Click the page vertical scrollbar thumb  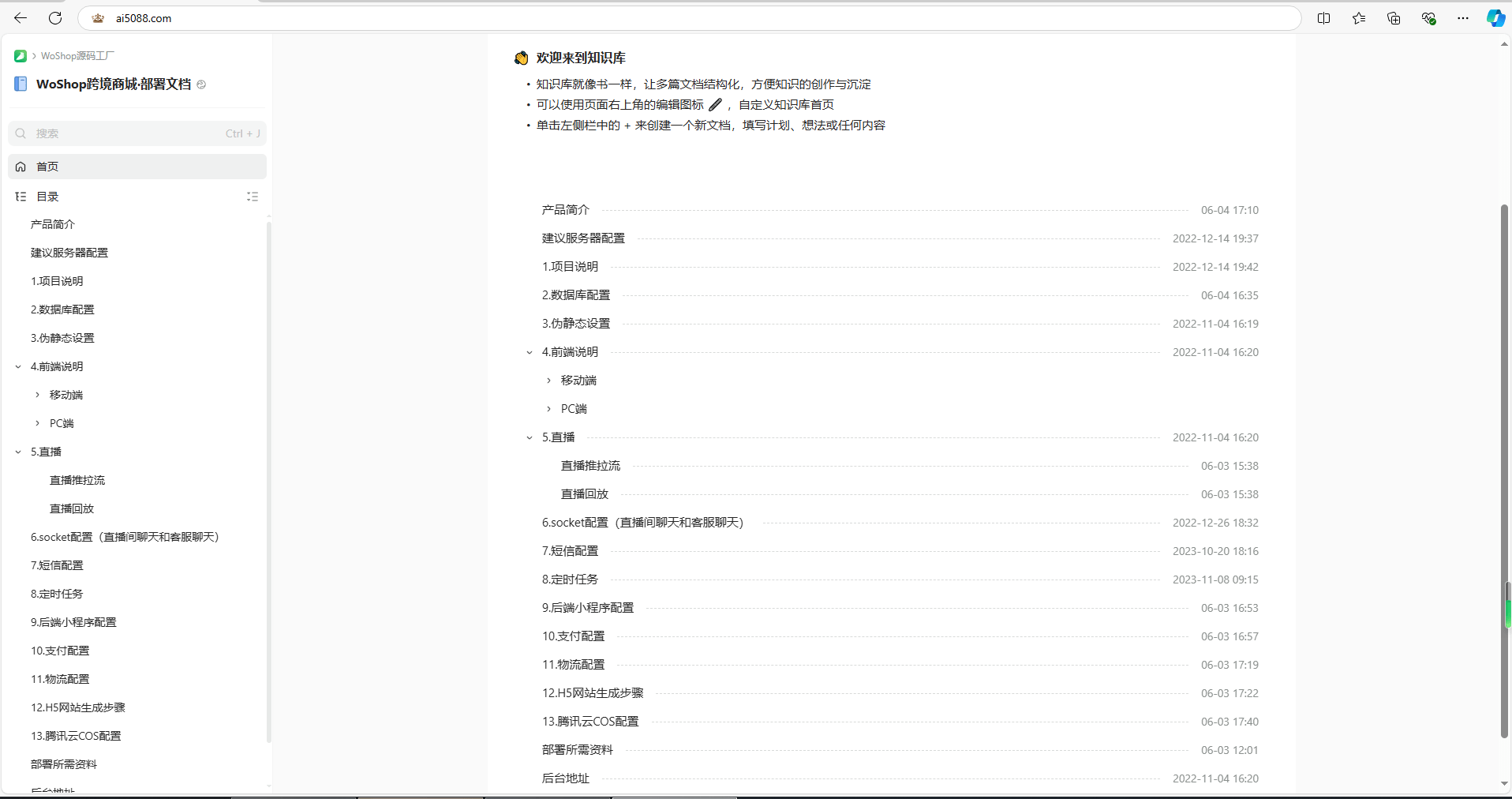1505,471
